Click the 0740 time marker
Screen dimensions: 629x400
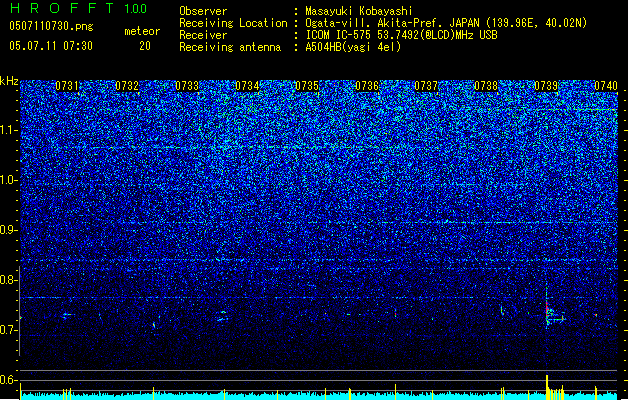pos(606,86)
